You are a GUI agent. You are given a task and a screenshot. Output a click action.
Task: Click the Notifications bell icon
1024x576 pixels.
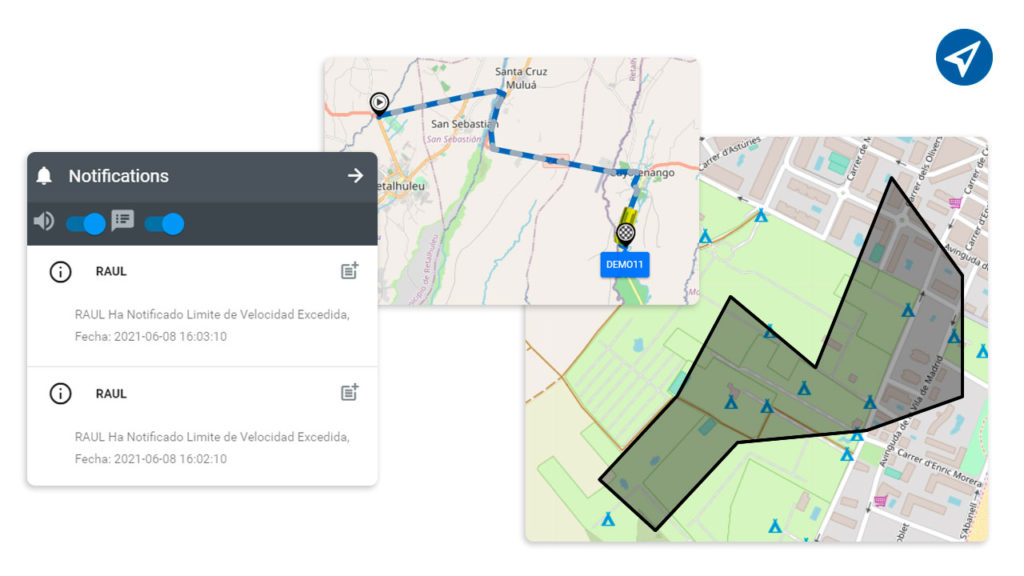[x=44, y=176]
